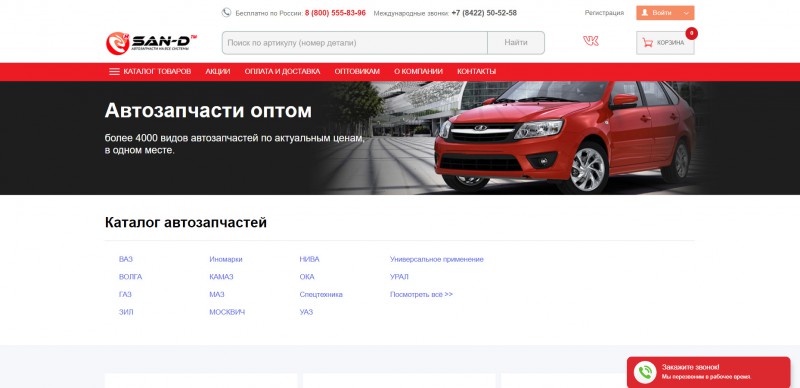Image resolution: width=800 pixels, height=388 pixels.
Task: Open the ВАЗ catalog category
Action: coord(126,259)
